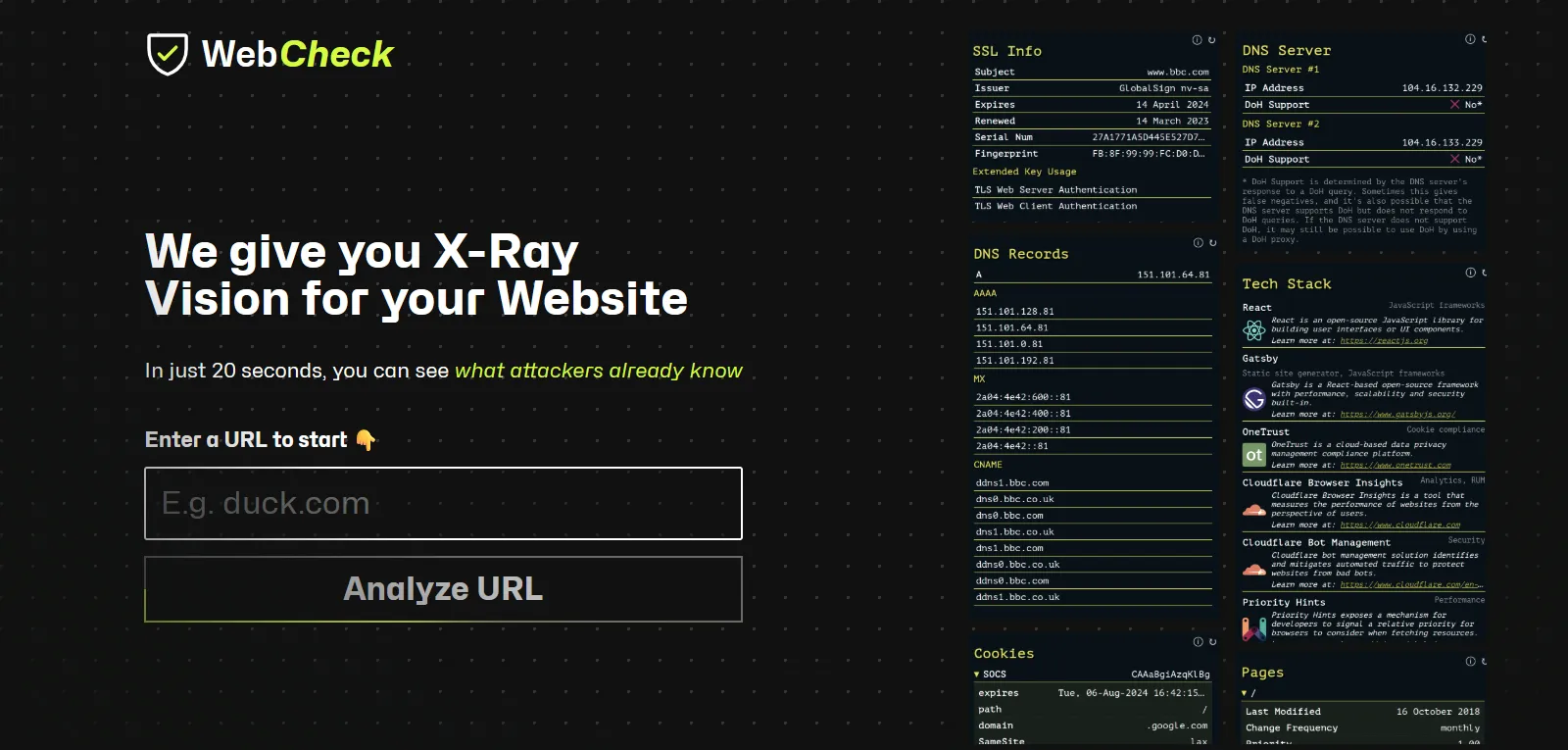Open the reactjs.org learn more link
Viewport: 1568px width, 750px height.
(1384, 341)
